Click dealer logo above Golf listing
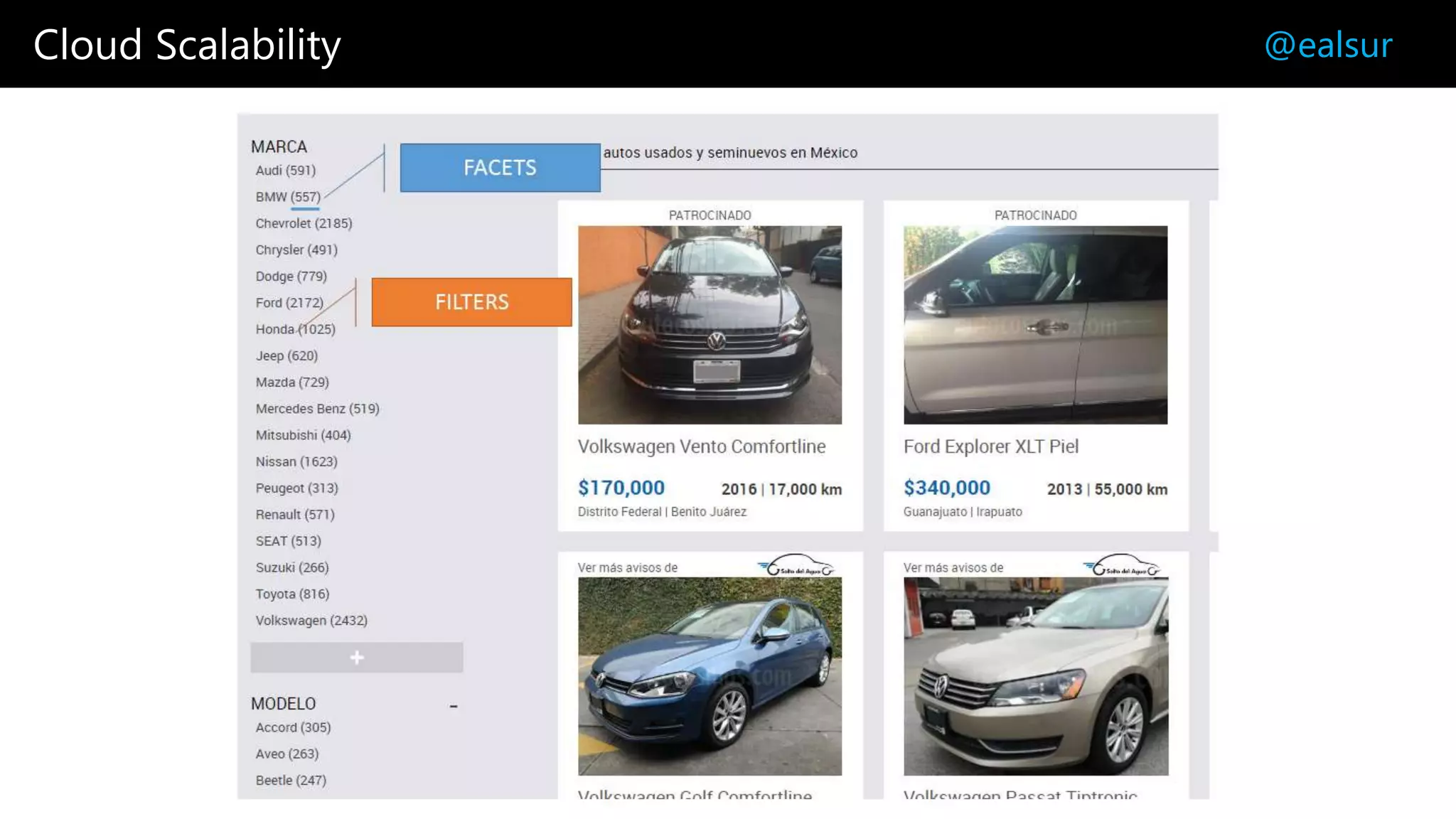1456x819 pixels. click(796, 566)
